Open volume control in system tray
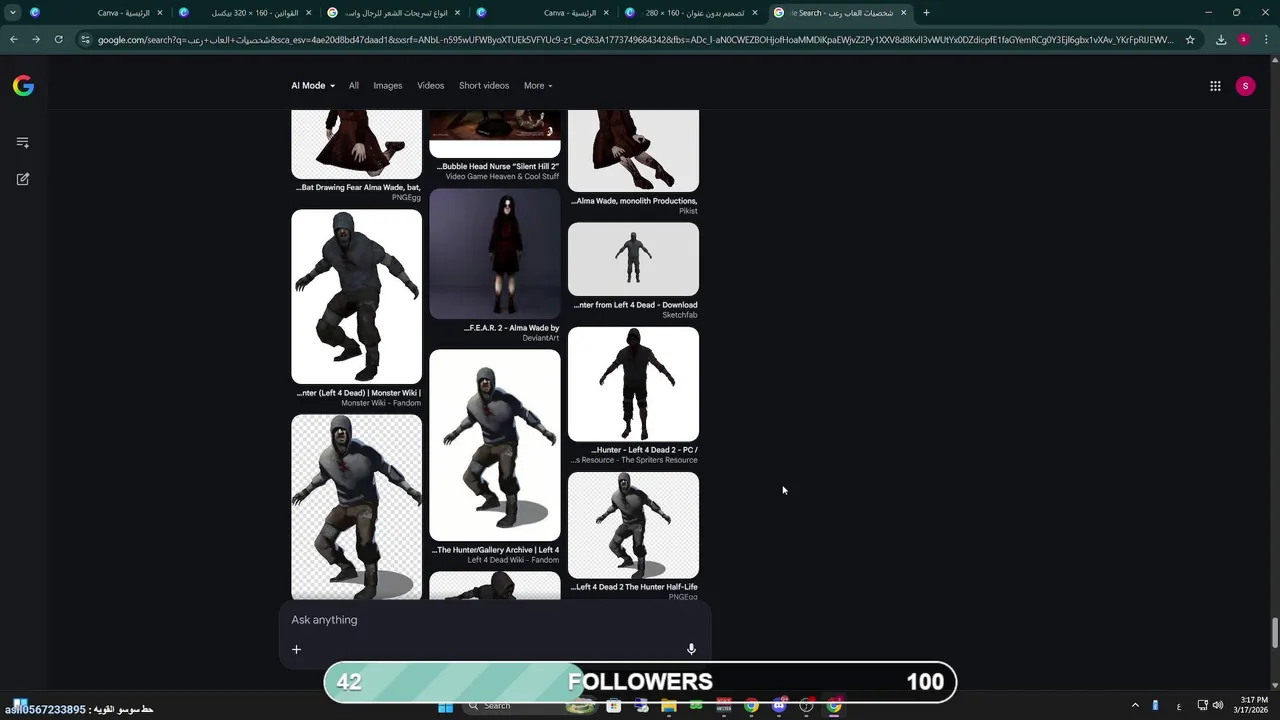Viewport: 1280px width, 720px height. [1218, 706]
